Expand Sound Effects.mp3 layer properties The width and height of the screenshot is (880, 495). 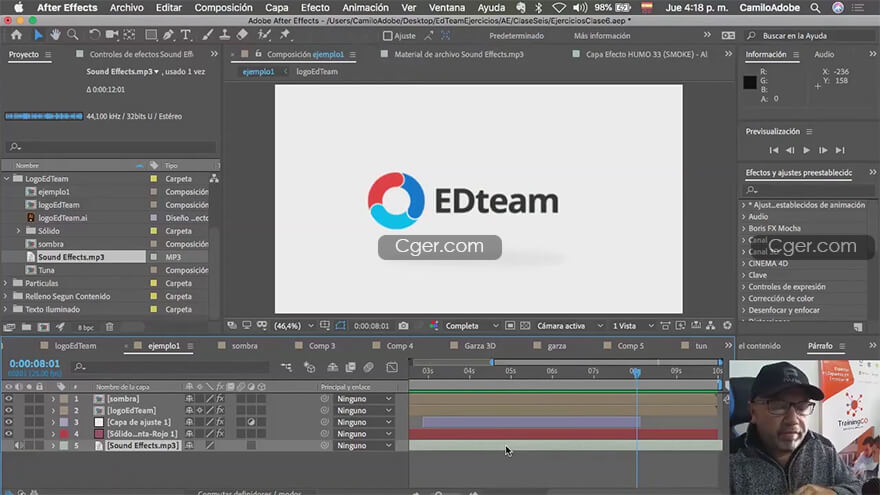click(53, 446)
